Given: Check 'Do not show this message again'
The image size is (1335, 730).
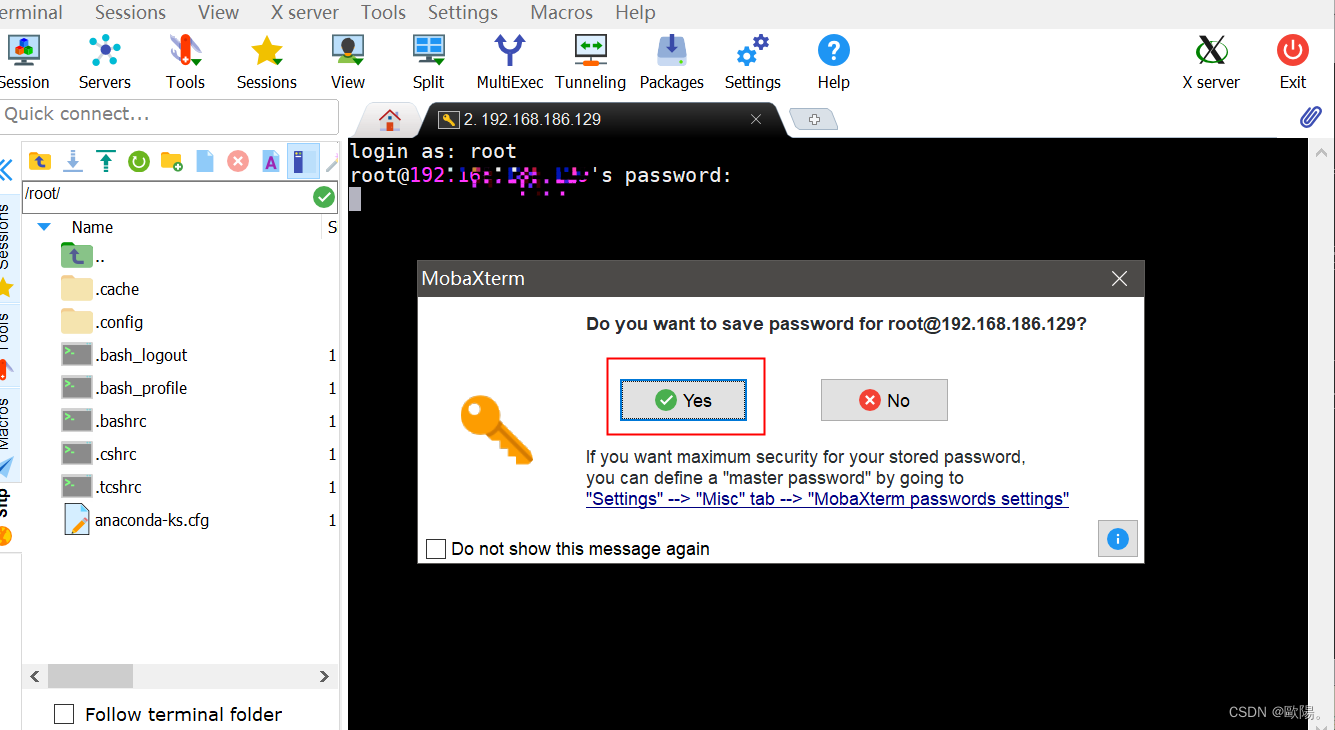Looking at the screenshot, I should 436,549.
